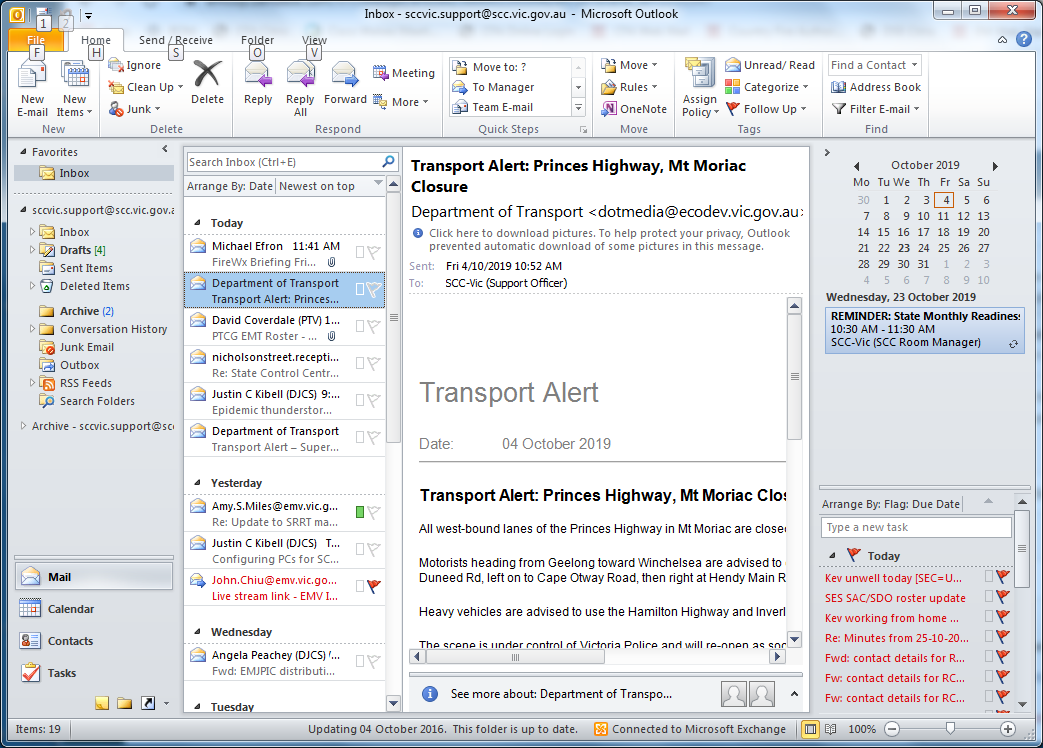Collapse the Today group in message list

pyautogui.click(x=197, y=224)
